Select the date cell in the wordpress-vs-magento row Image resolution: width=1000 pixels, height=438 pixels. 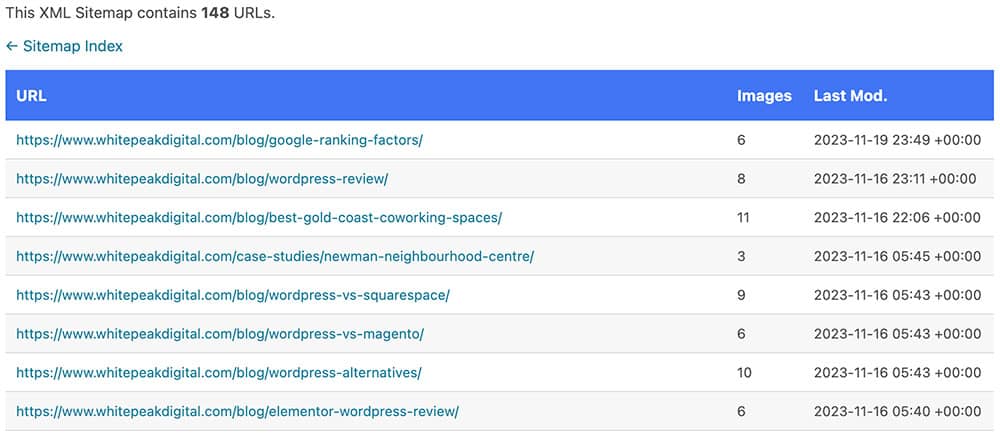click(x=897, y=334)
